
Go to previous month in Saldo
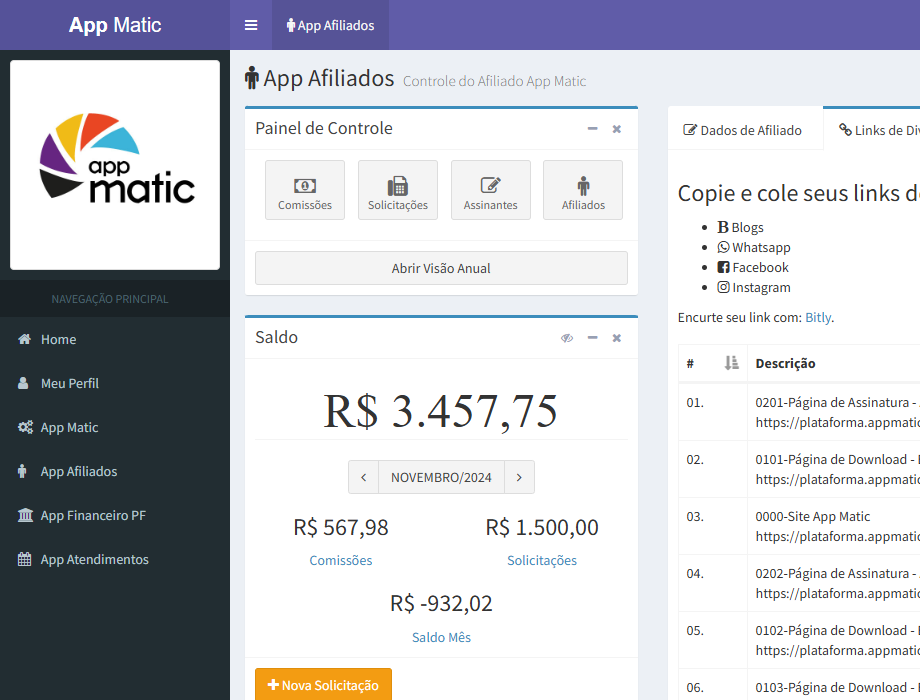[x=364, y=477]
